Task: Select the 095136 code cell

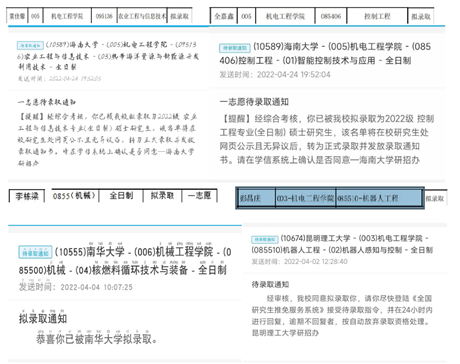Action: pos(104,16)
